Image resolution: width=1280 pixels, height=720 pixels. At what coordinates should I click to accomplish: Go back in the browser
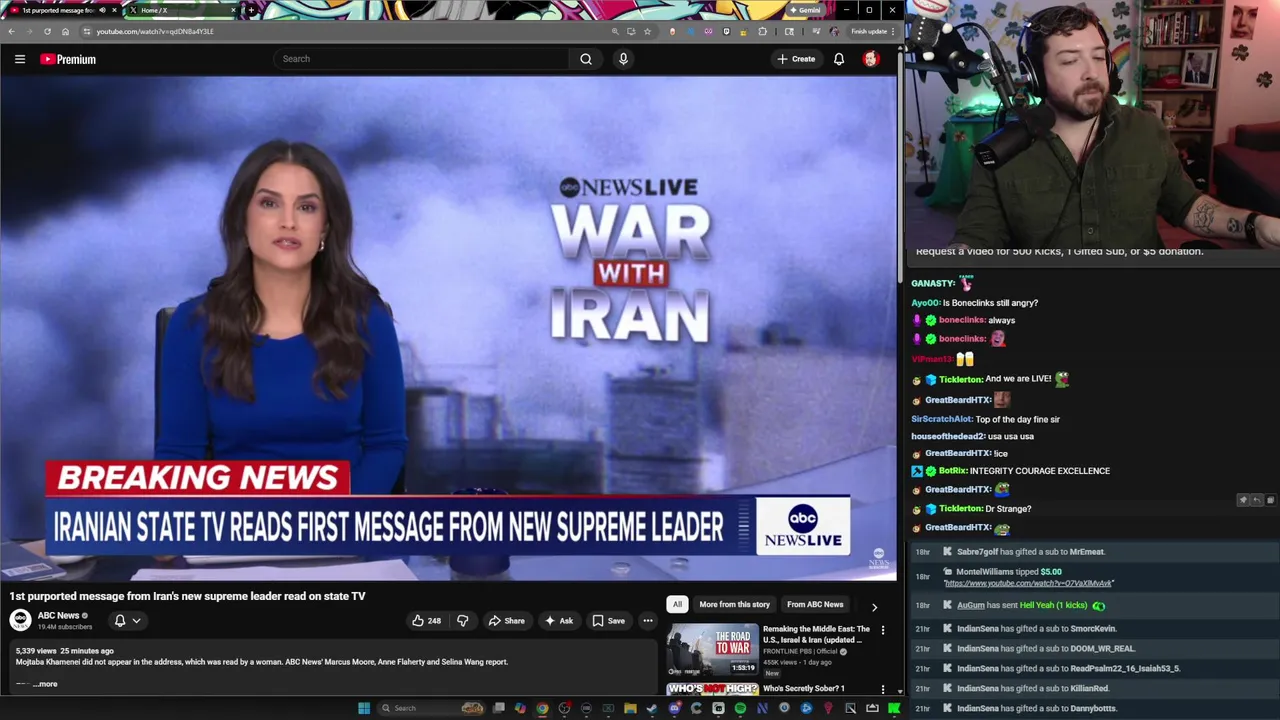11,31
